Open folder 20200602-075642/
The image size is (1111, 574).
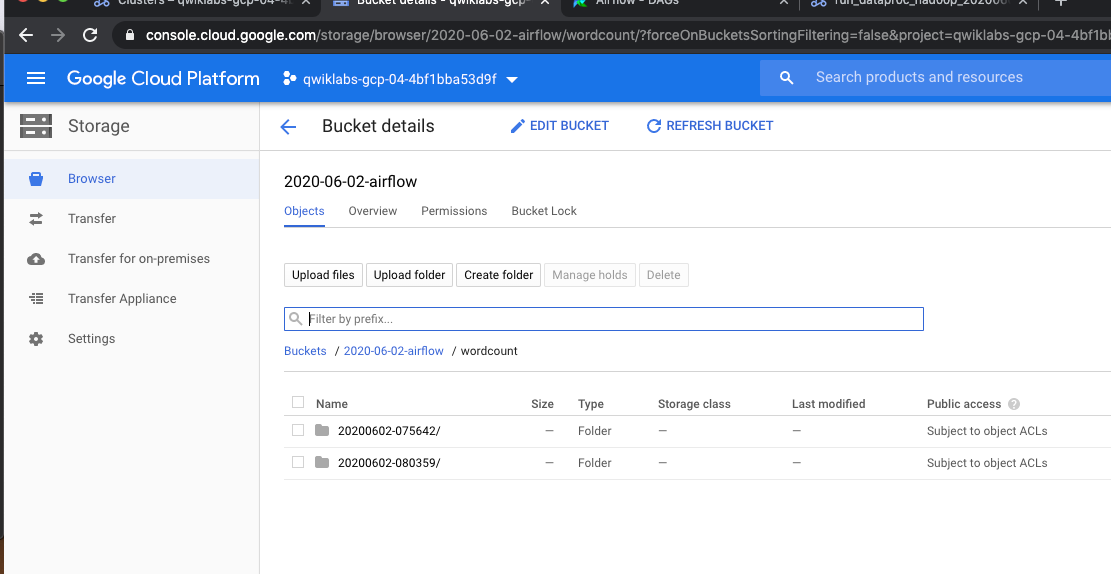389,431
